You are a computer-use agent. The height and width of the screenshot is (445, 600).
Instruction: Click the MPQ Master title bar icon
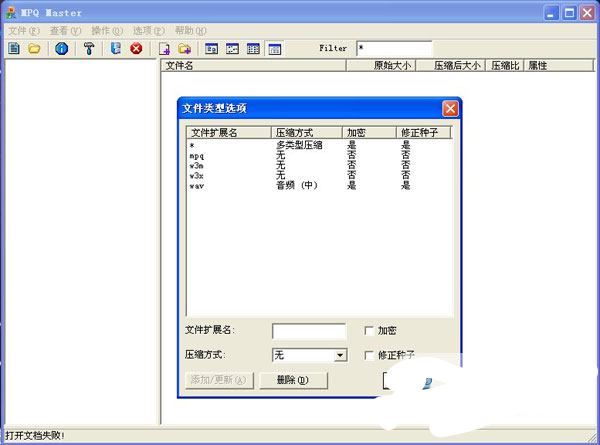(x=11, y=13)
